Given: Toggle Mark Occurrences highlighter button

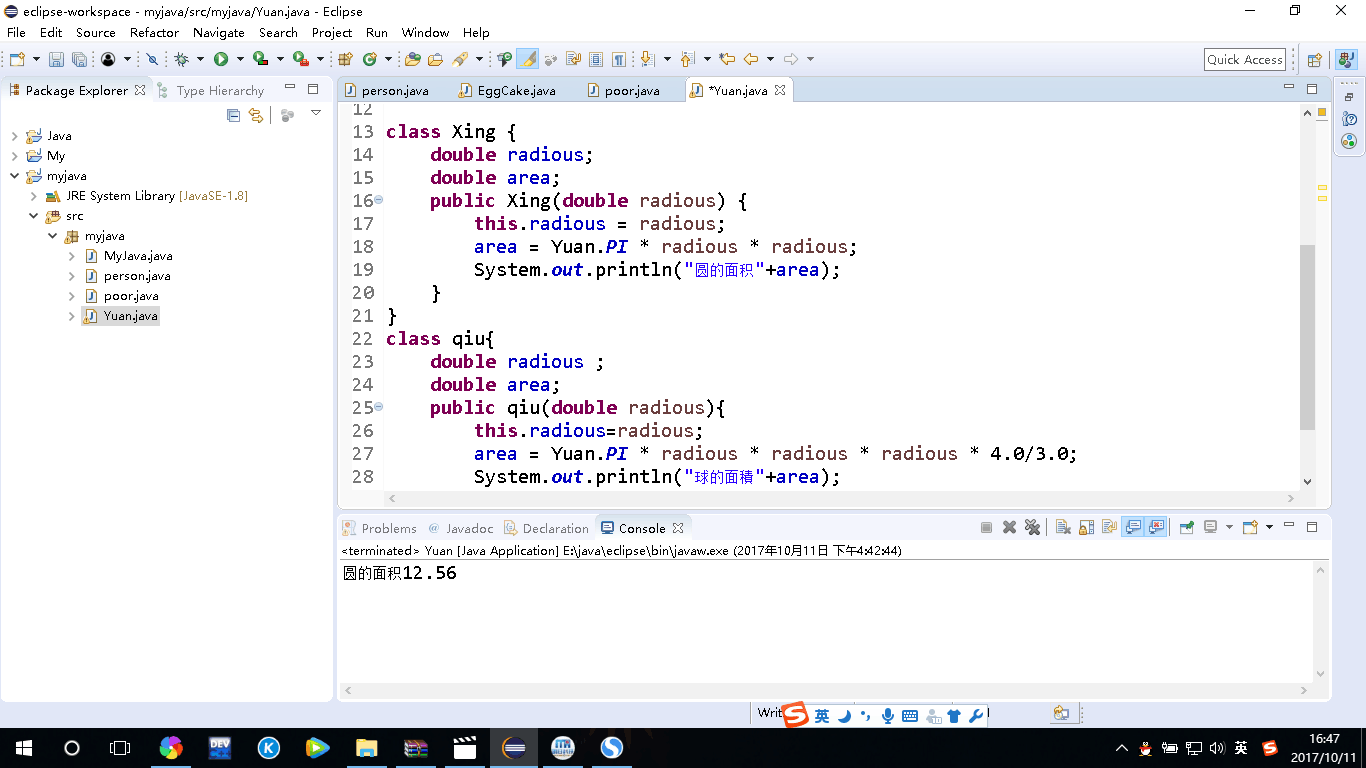Looking at the screenshot, I should pyautogui.click(x=527, y=59).
